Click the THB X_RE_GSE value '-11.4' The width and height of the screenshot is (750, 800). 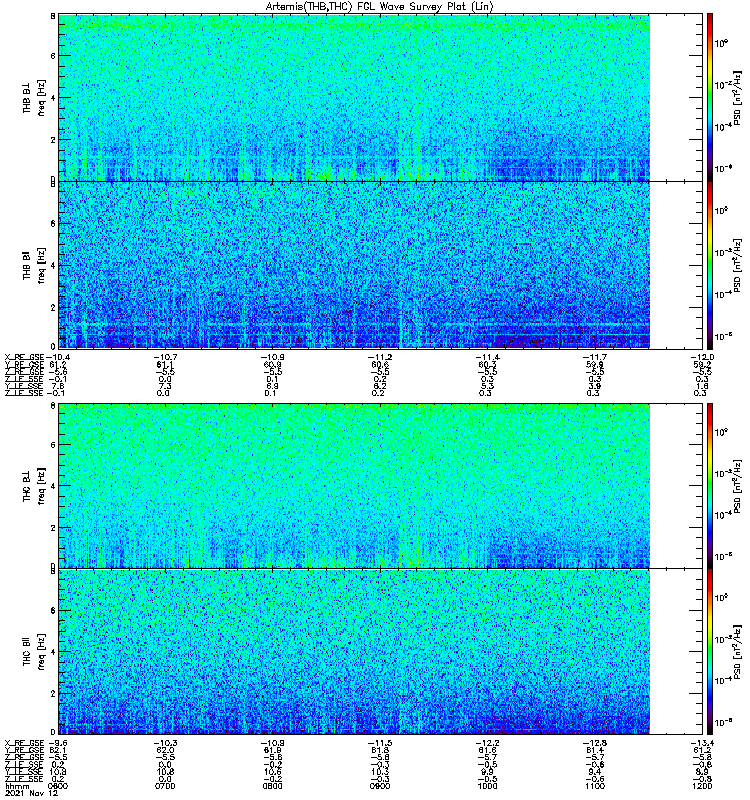487,357
